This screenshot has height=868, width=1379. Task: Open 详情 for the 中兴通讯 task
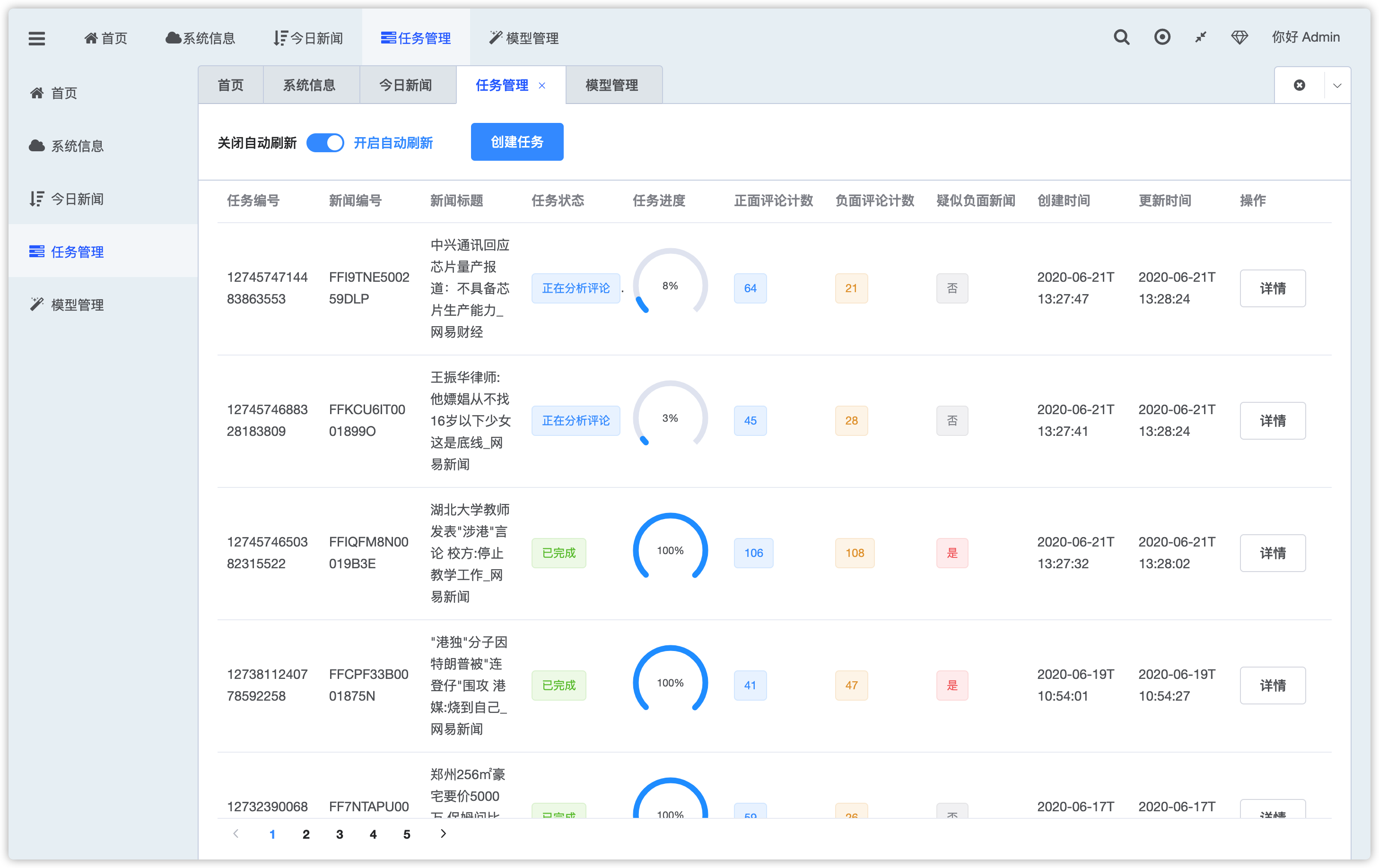point(1273,288)
